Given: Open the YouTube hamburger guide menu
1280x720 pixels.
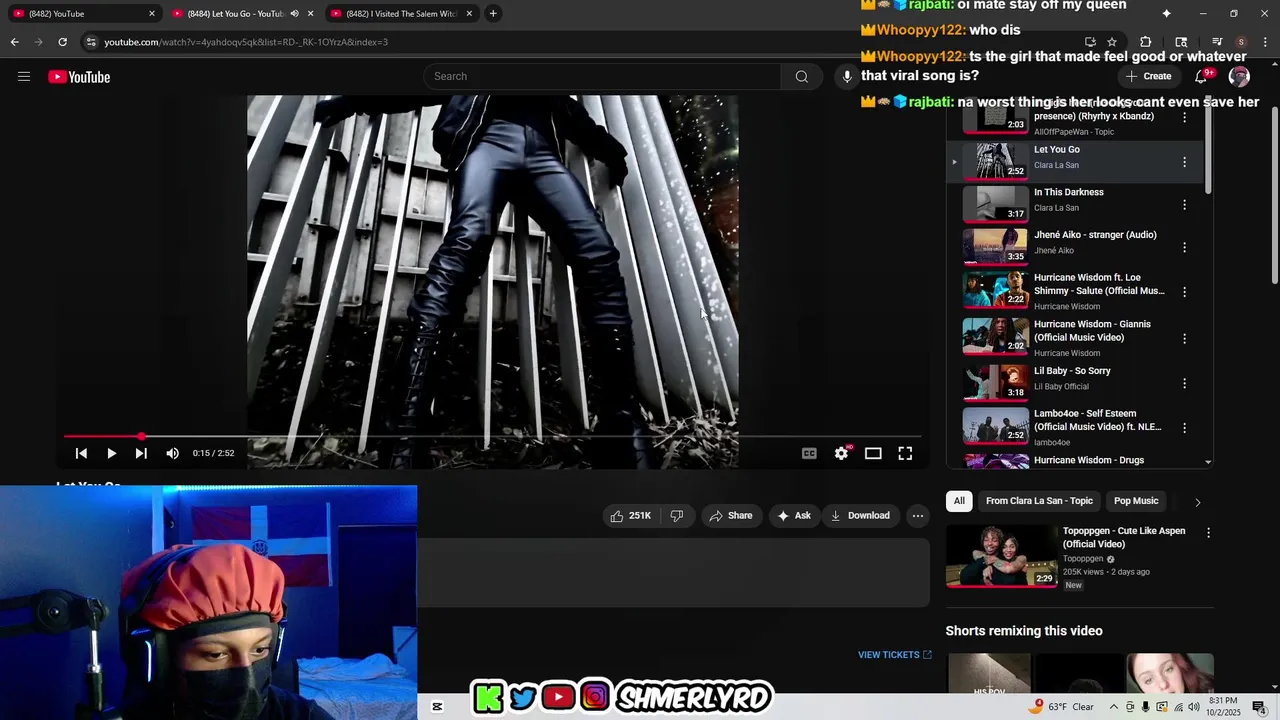Looking at the screenshot, I should tap(24, 77).
